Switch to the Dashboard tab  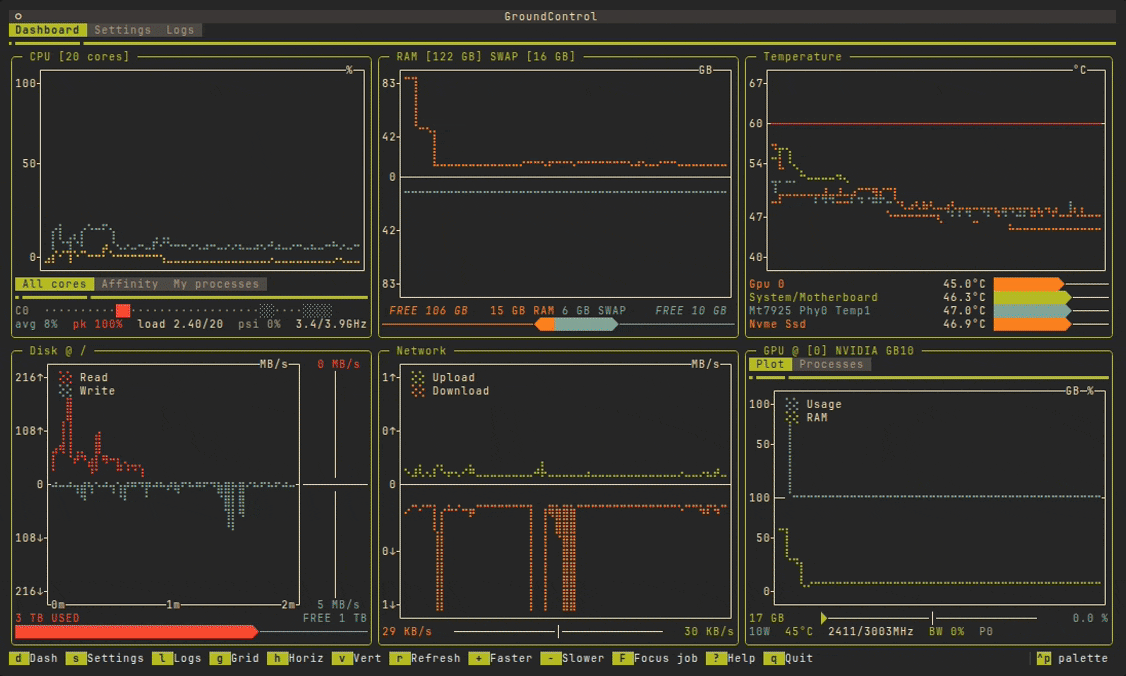(47, 30)
